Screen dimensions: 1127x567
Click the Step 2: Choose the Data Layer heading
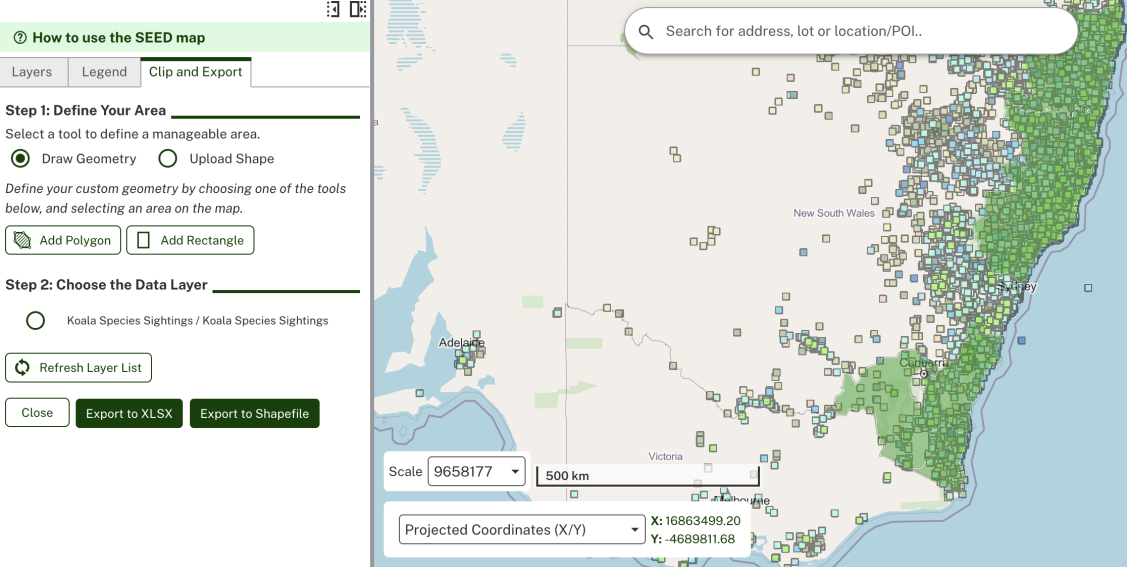pyautogui.click(x=106, y=285)
